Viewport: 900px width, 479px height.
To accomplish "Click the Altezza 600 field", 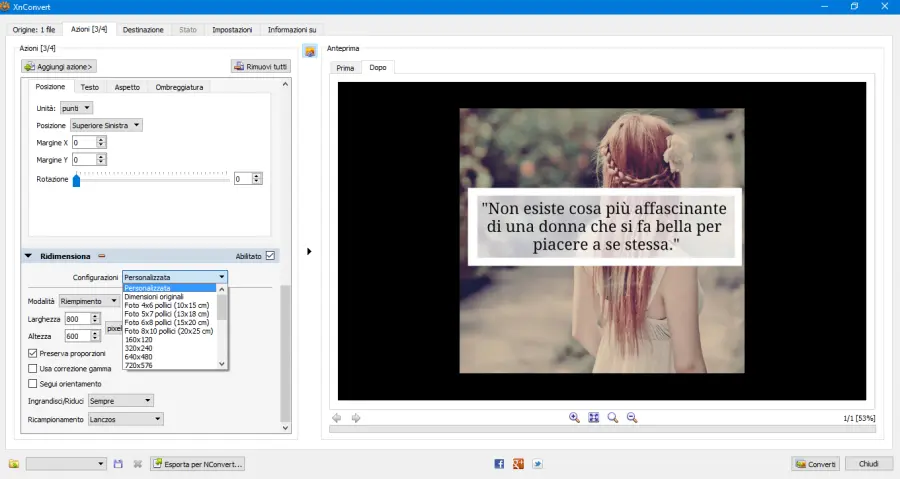I will (x=77, y=336).
